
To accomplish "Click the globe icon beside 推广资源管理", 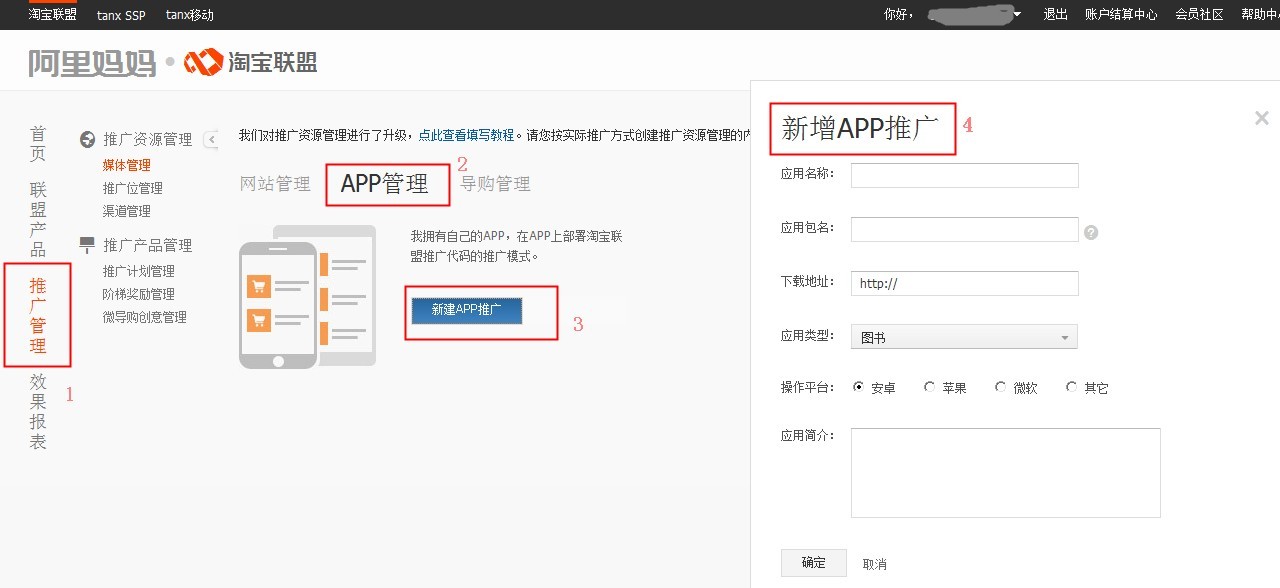I will coord(87,139).
